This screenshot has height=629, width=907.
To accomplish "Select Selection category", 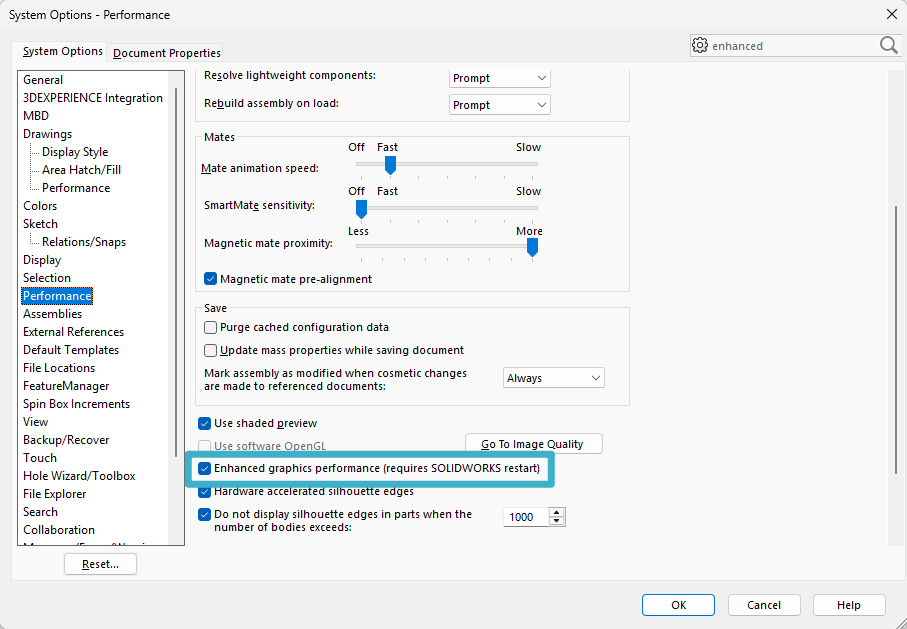I will coord(47,278).
